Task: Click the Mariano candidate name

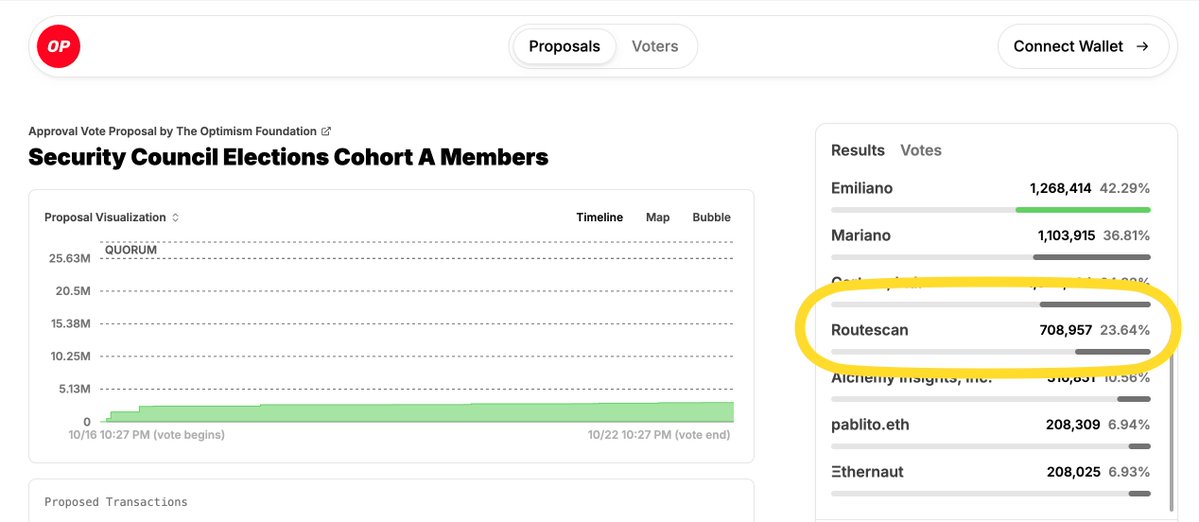Action: [860, 235]
